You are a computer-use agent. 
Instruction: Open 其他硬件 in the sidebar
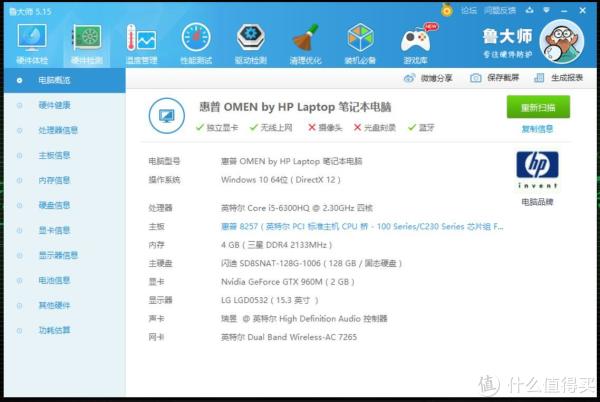65,305
